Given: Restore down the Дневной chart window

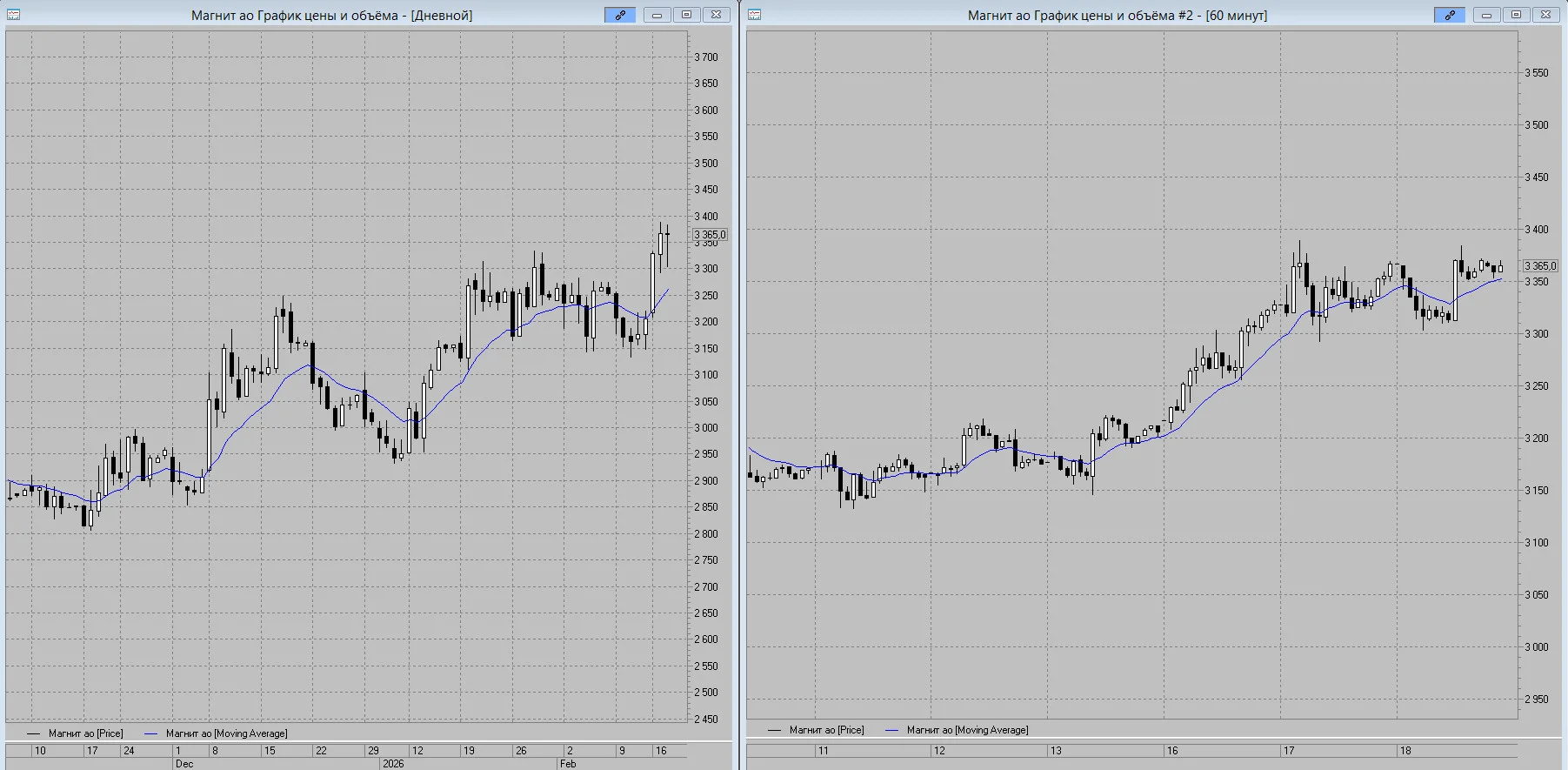Looking at the screenshot, I should pos(686,15).
